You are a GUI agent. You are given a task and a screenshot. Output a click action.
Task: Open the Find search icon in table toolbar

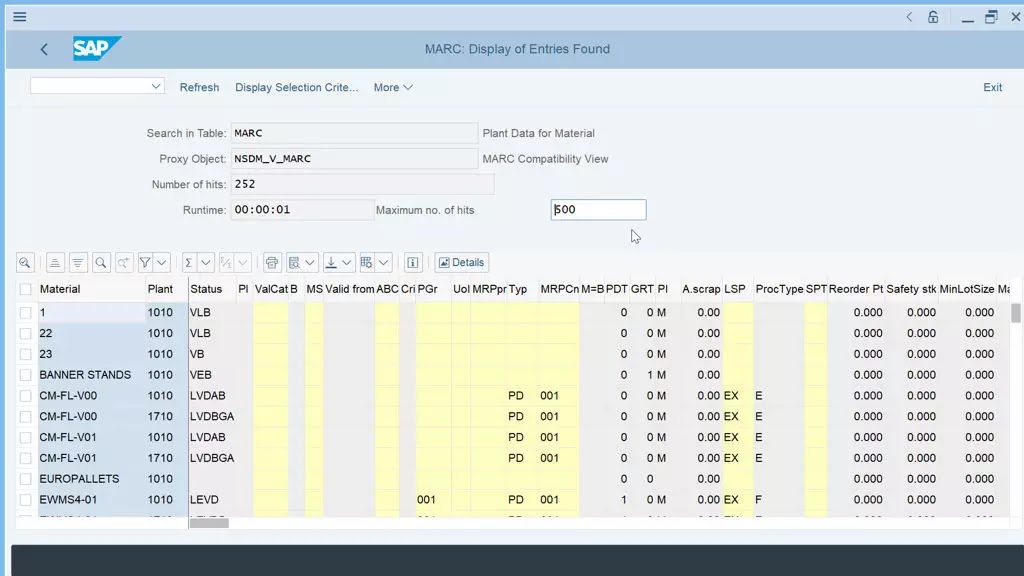[x=101, y=263]
